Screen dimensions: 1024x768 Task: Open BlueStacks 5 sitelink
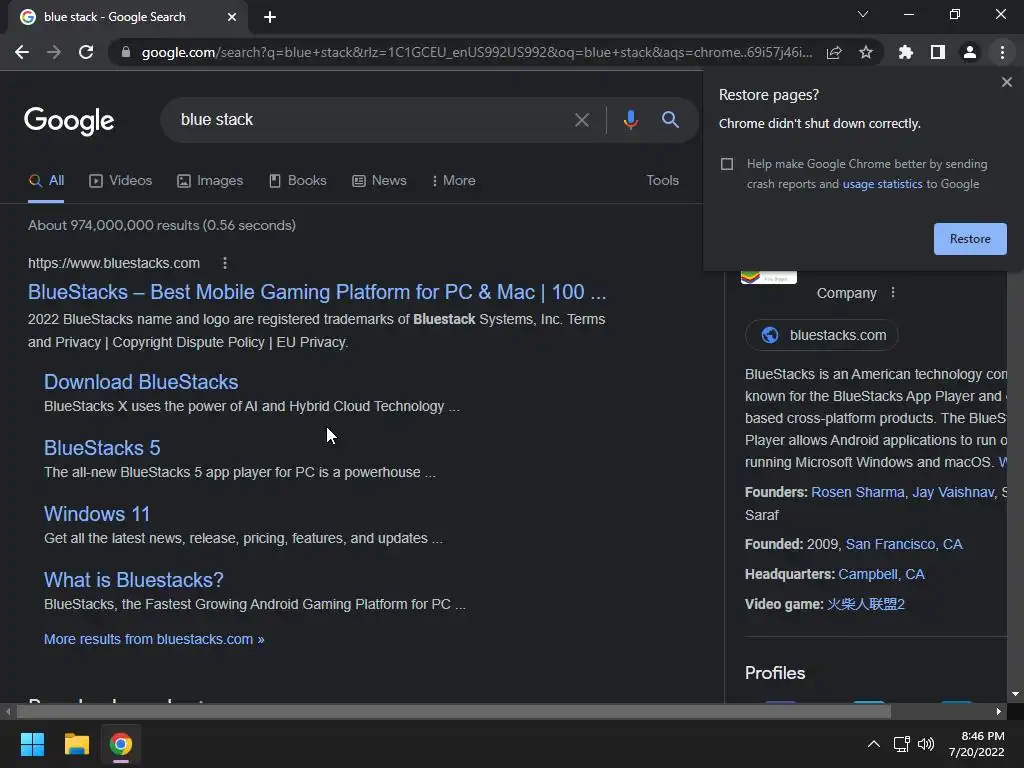point(102,448)
